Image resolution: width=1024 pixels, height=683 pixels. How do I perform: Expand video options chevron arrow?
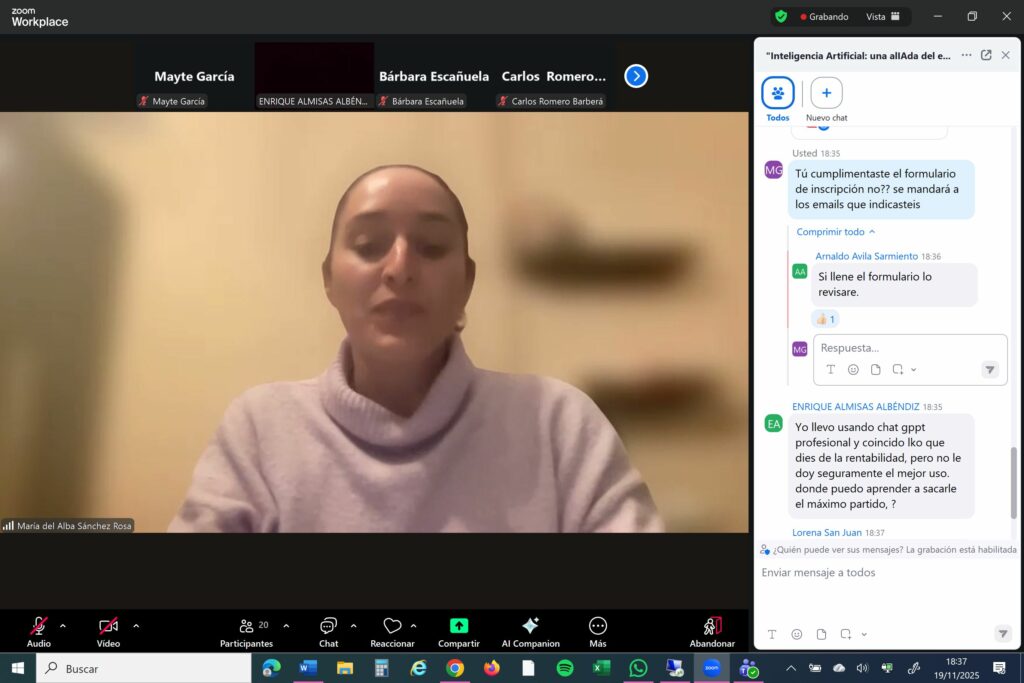136,626
